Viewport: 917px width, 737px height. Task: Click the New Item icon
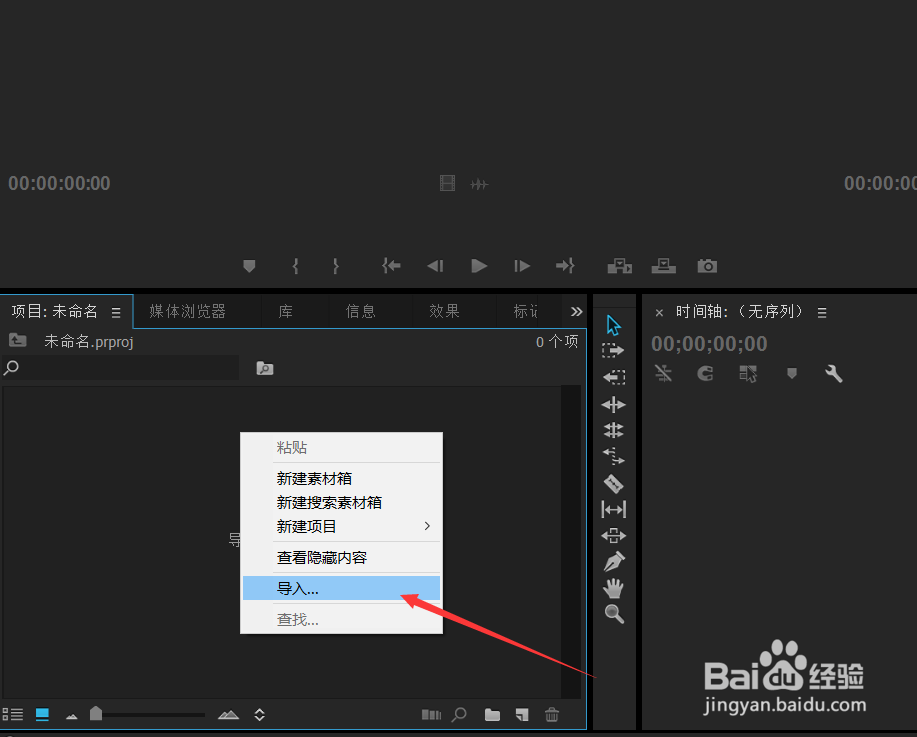pos(522,714)
